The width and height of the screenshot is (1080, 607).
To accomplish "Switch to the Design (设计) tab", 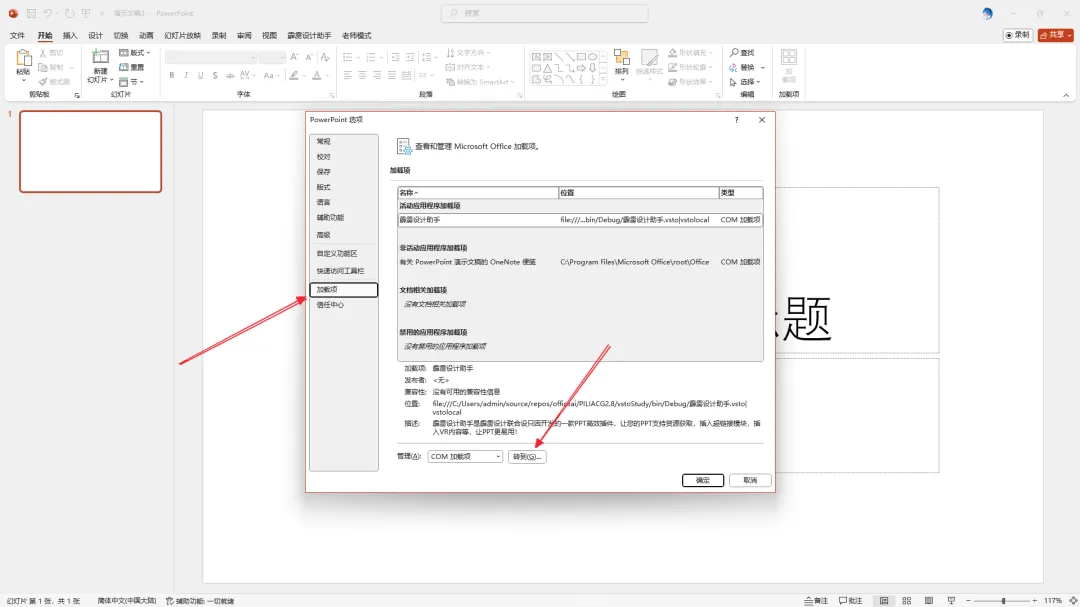I will [x=95, y=35].
